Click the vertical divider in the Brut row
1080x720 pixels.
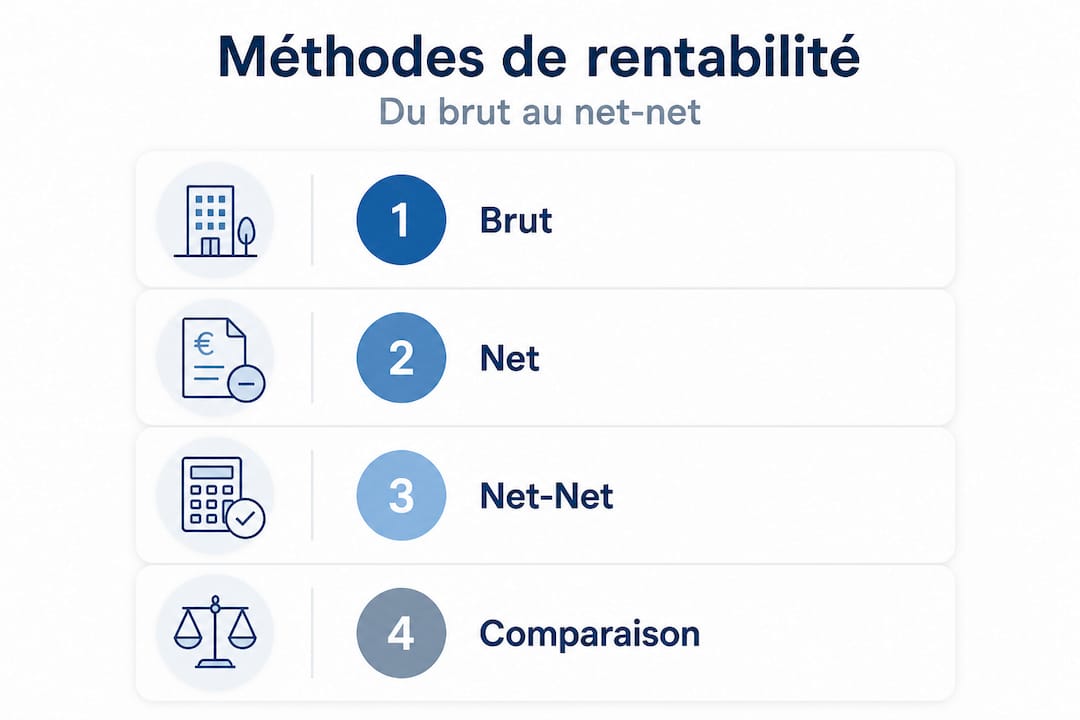(x=312, y=220)
